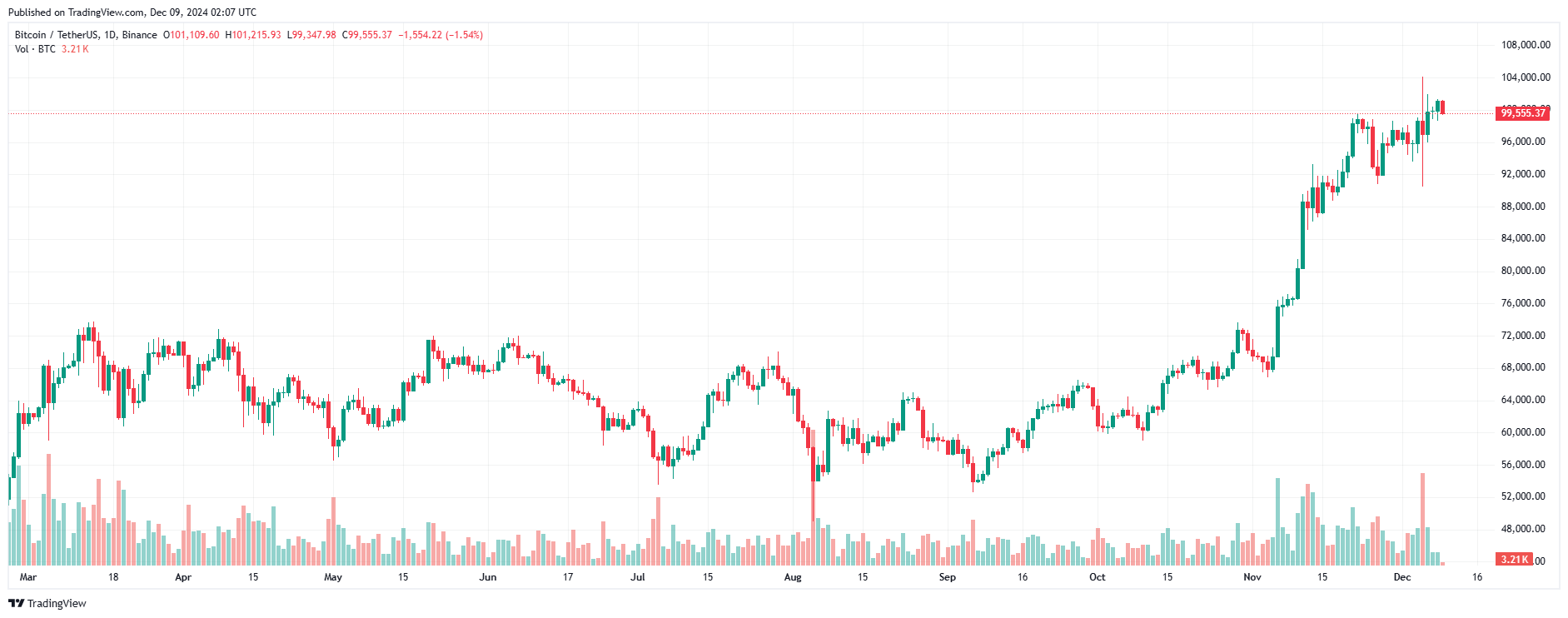Click the tall red volume bar in early December
This screenshot has height=618, width=1568.
click(1422, 520)
